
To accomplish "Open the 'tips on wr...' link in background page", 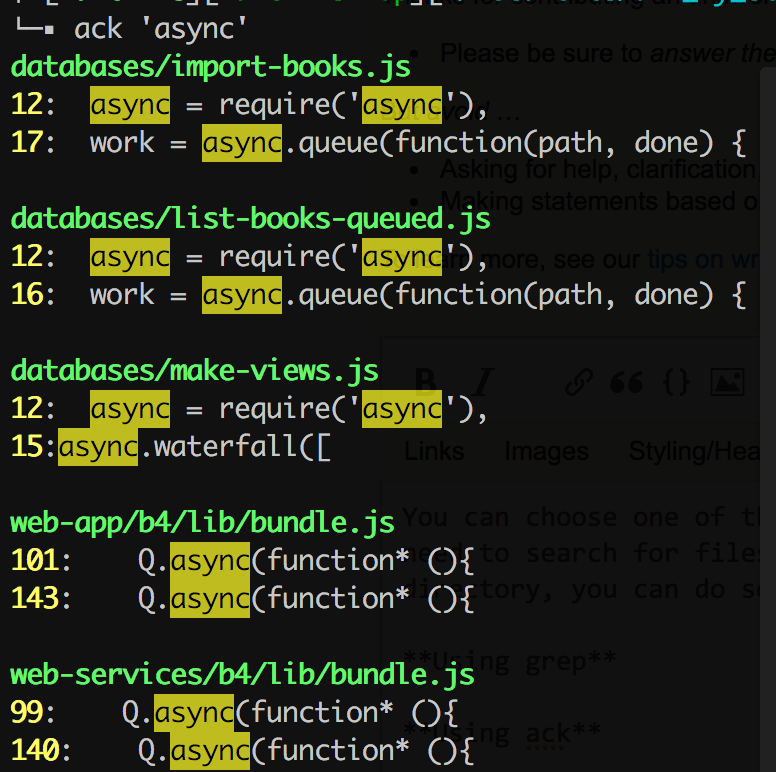I will point(703,260).
